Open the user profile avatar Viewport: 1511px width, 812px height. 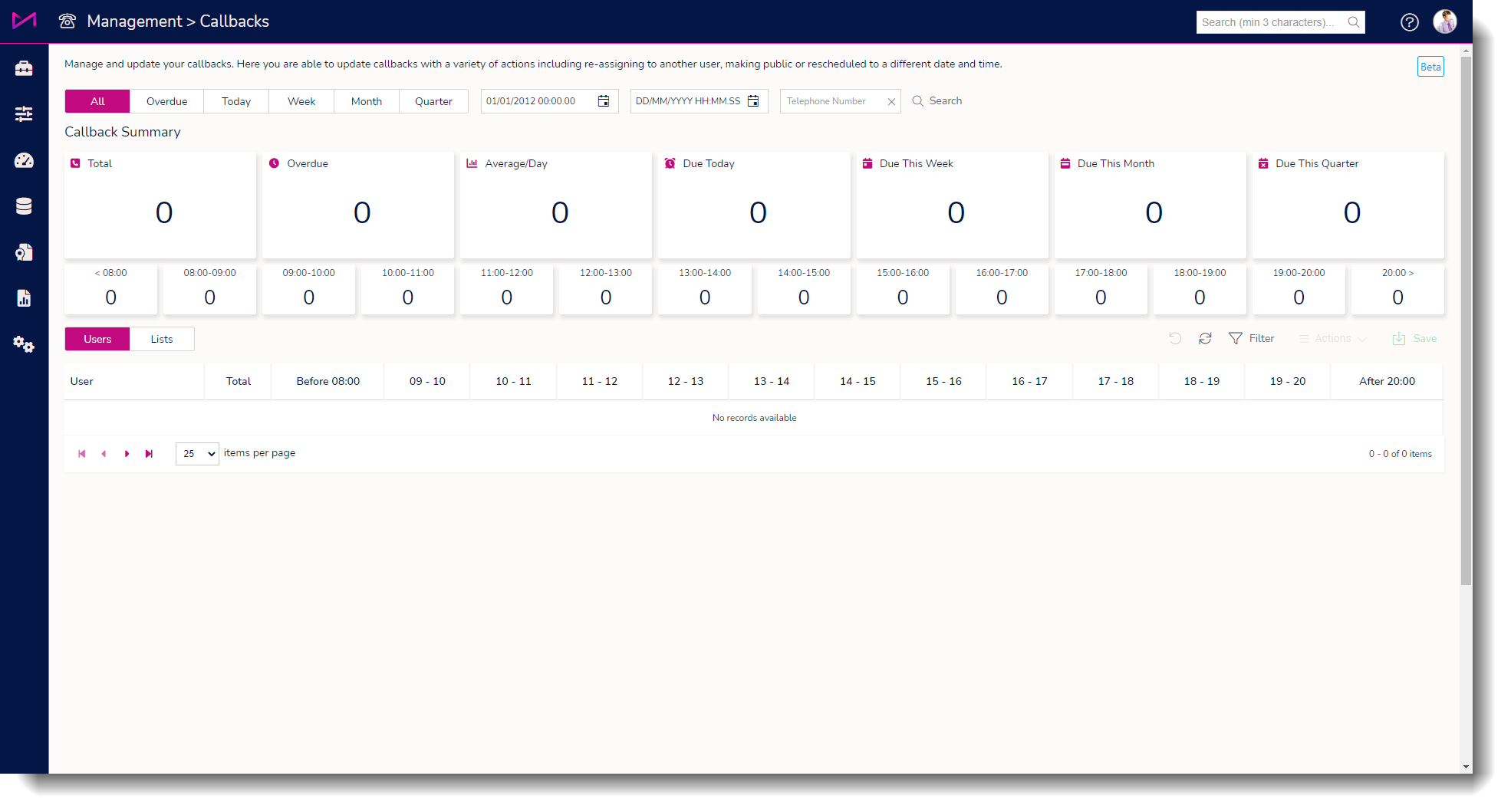[x=1445, y=21]
